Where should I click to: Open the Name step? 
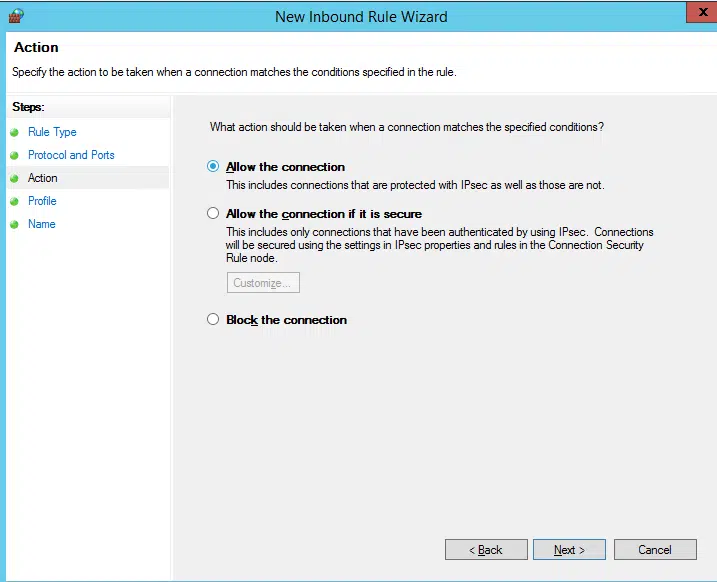(42, 224)
